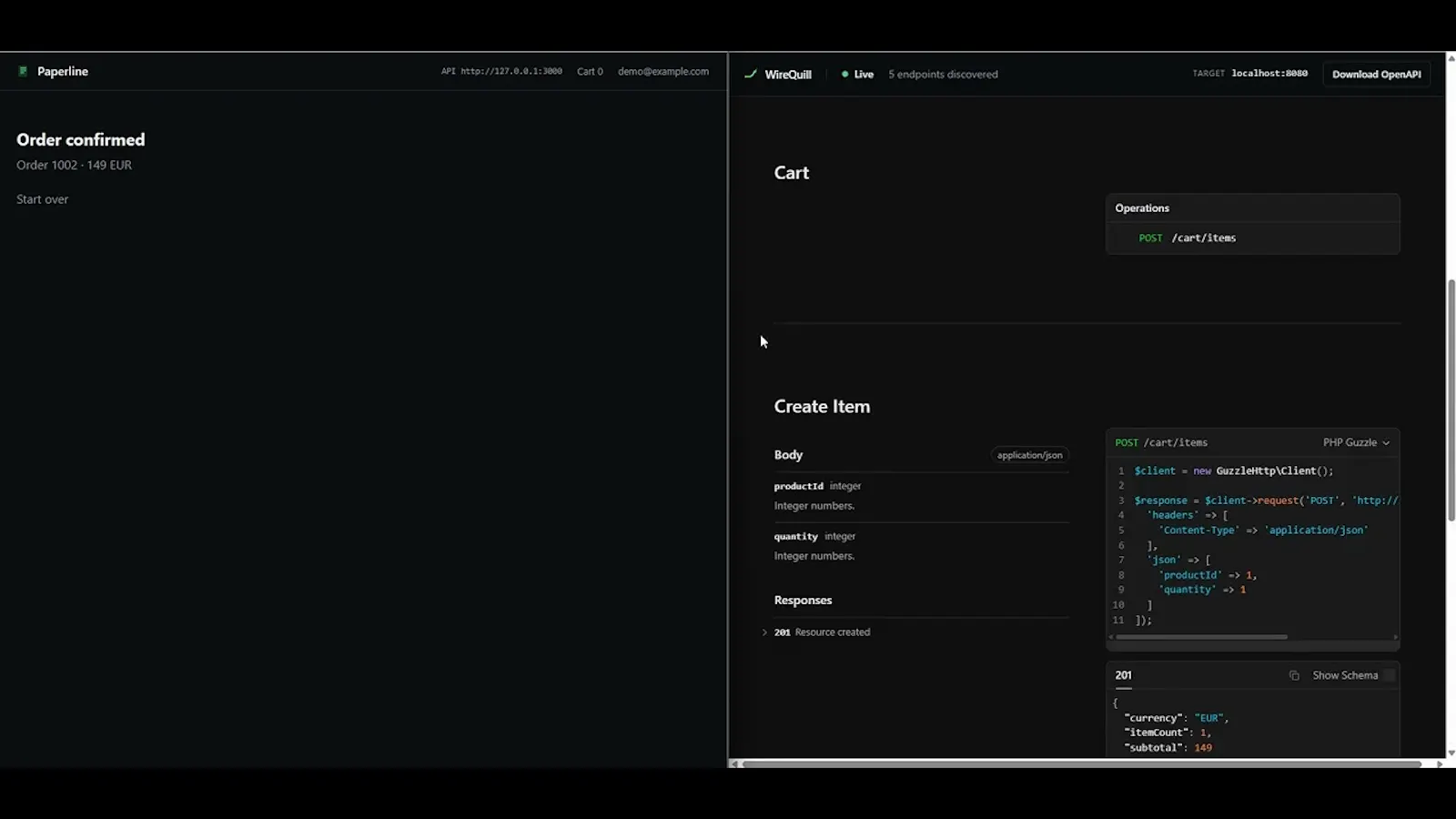Open the POST /cart/items operation
This screenshot has width=1456, height=819.
[1188, 238]
